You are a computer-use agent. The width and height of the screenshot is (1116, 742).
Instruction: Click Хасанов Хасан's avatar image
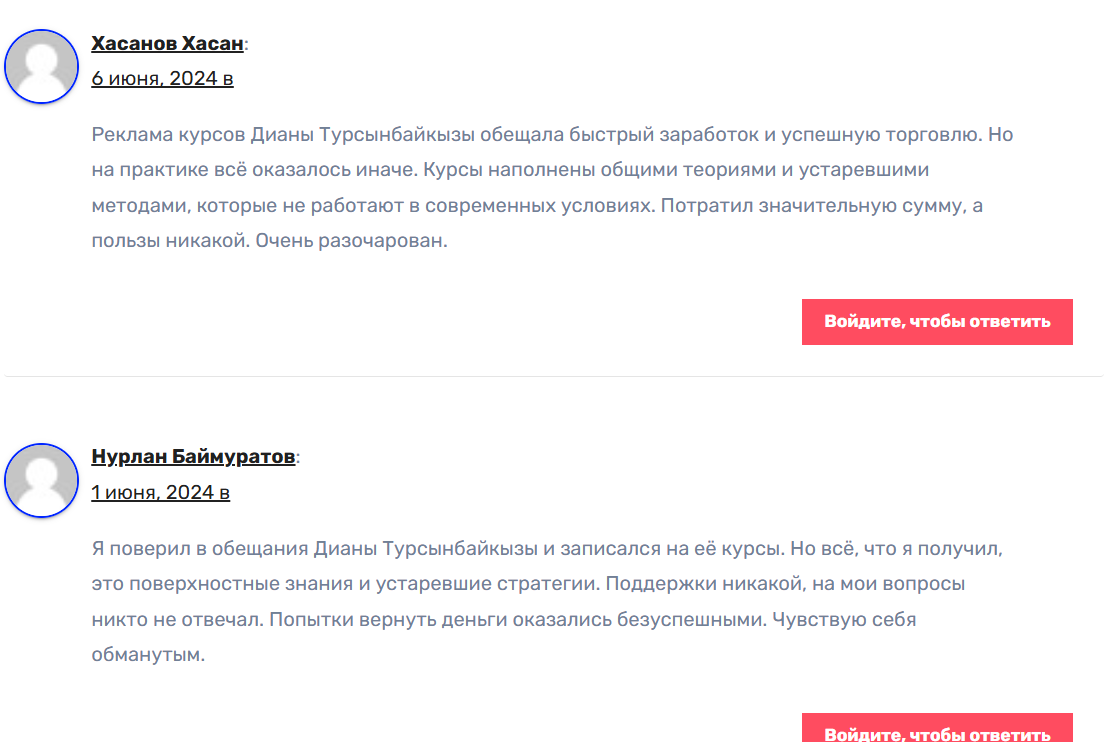pos(42,66)
